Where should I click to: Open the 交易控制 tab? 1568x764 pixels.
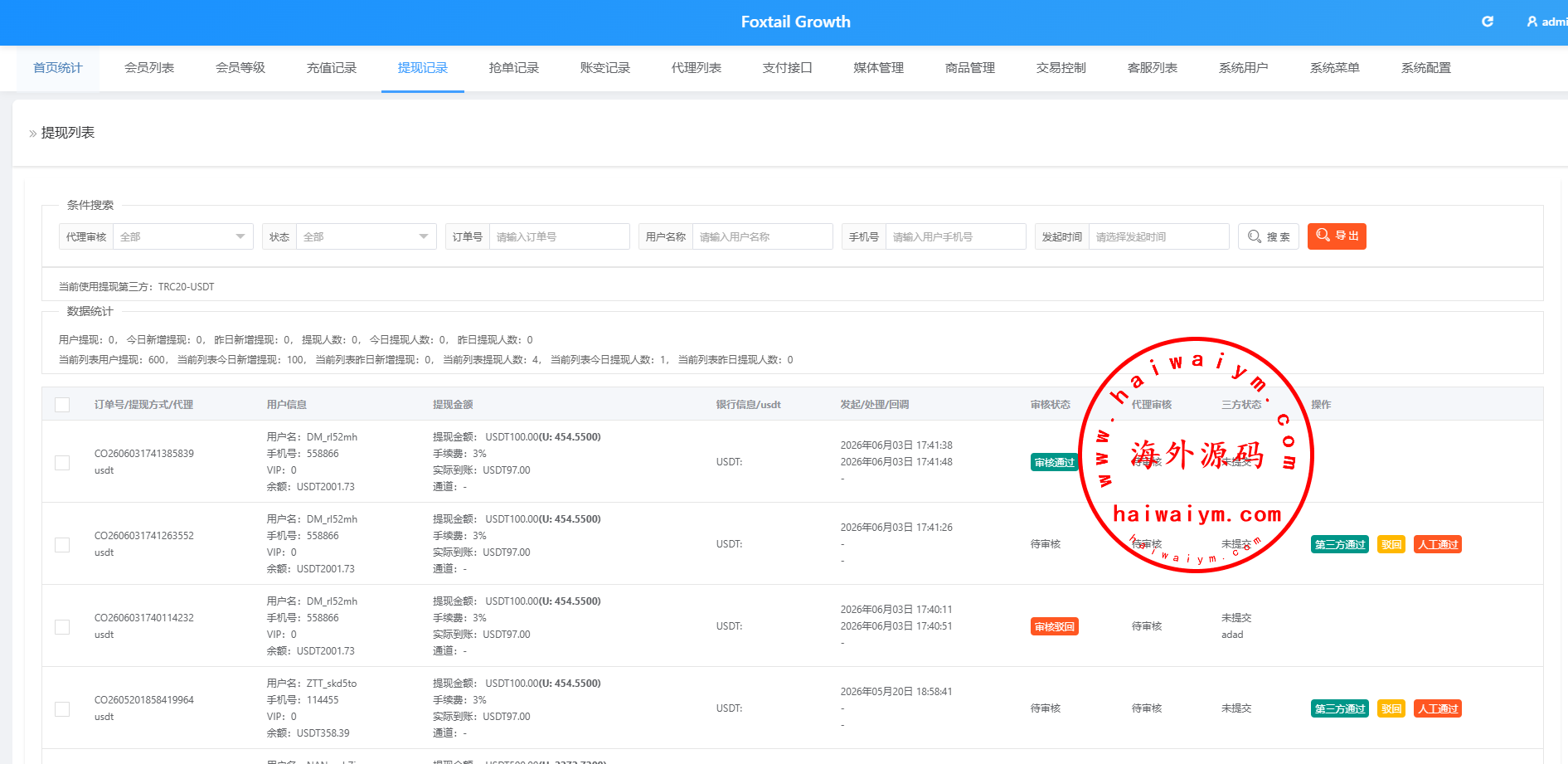[x=1061, y=68]
